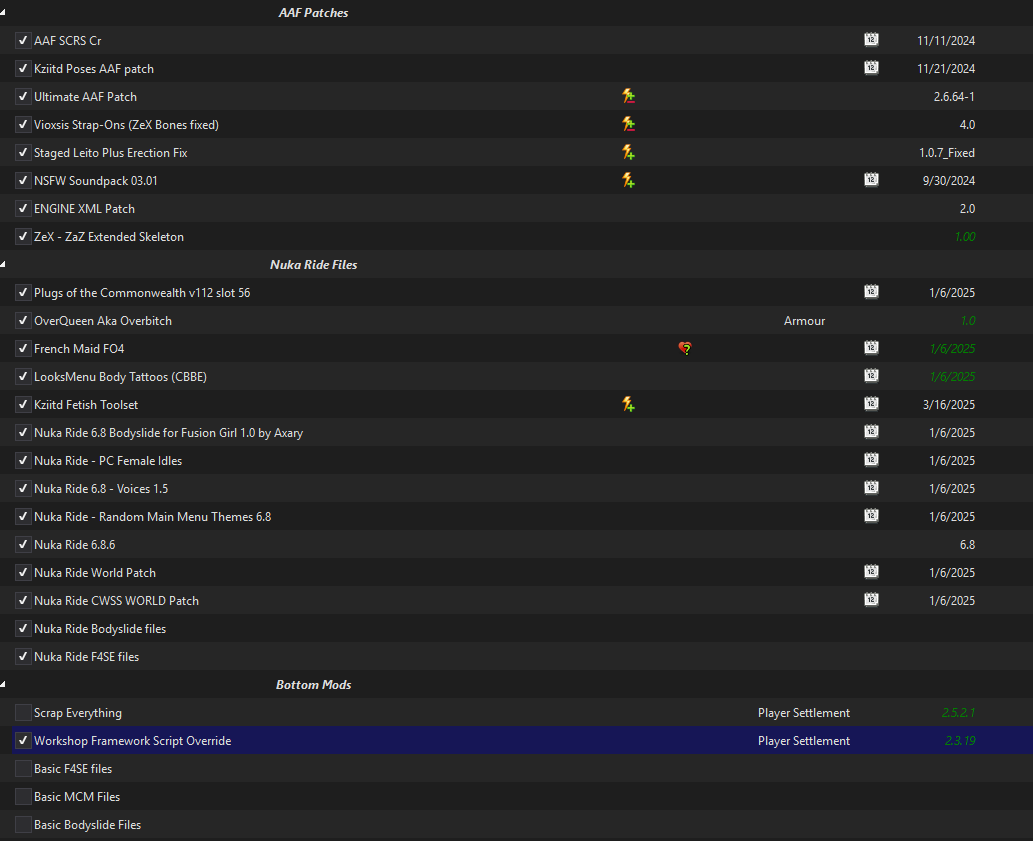This screenshot has width=1033, height=841.
Task: Click version 4.0 of Vioxsis Strap-Ons
Action: click(x=967, y=124)
